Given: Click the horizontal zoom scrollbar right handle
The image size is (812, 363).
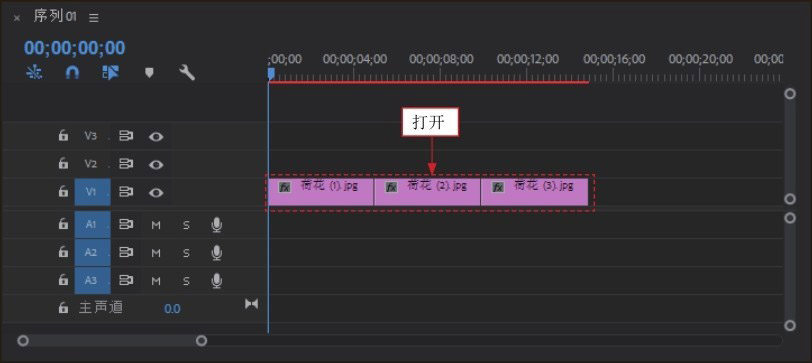Looking at the screenshot, I should [201, 341].
